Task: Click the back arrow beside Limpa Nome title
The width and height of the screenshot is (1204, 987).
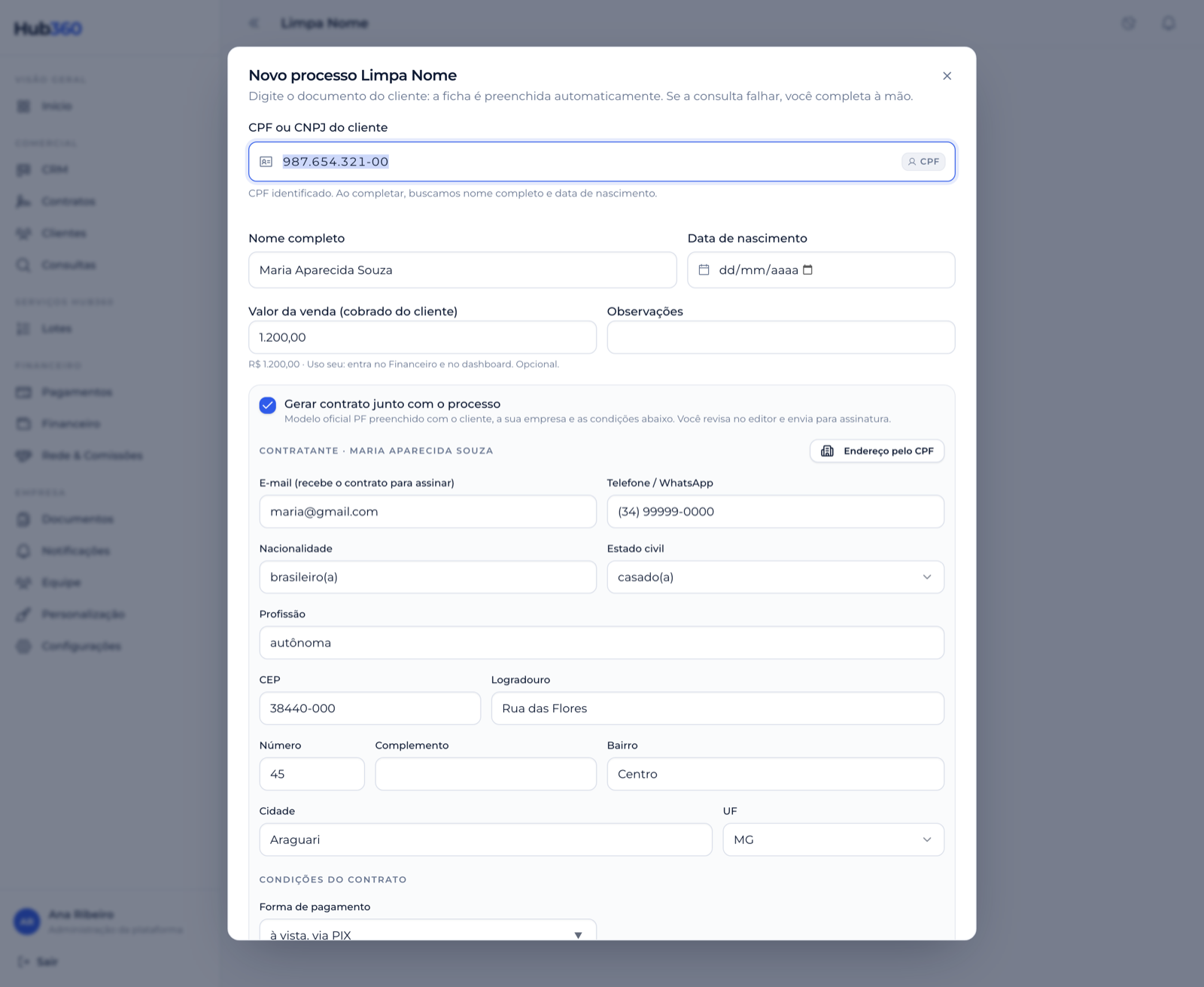Action: (x=254, y=23)
